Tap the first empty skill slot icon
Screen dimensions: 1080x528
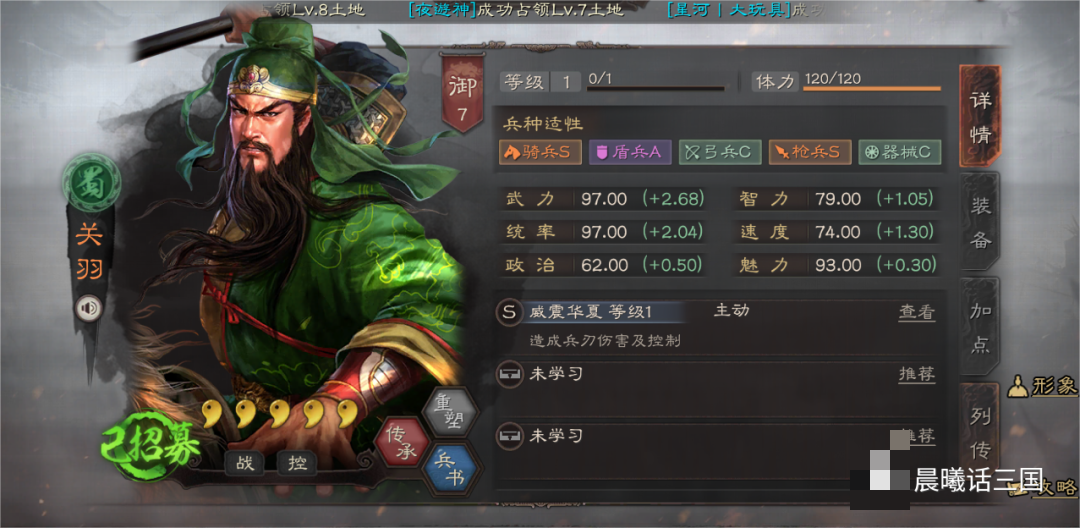[x=509, y=374]
